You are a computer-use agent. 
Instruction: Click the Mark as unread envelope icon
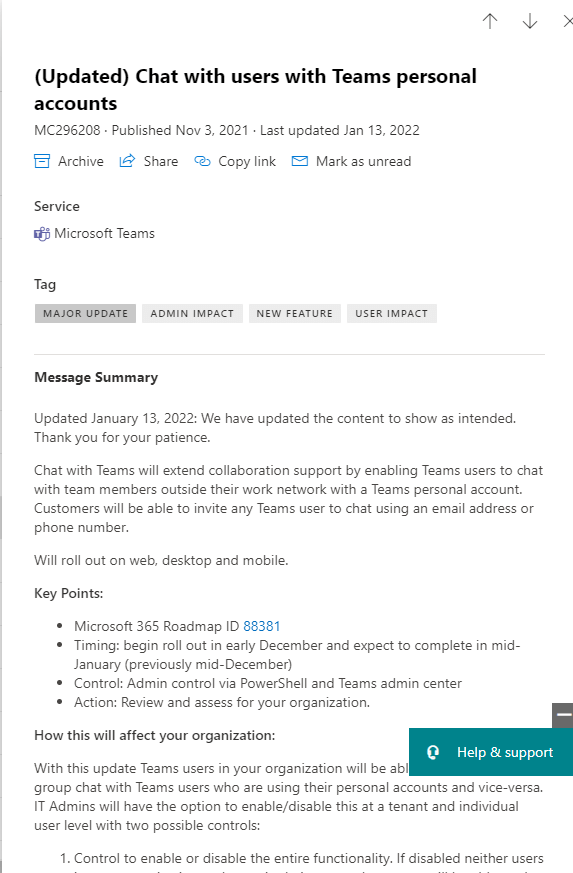[300, 161]
